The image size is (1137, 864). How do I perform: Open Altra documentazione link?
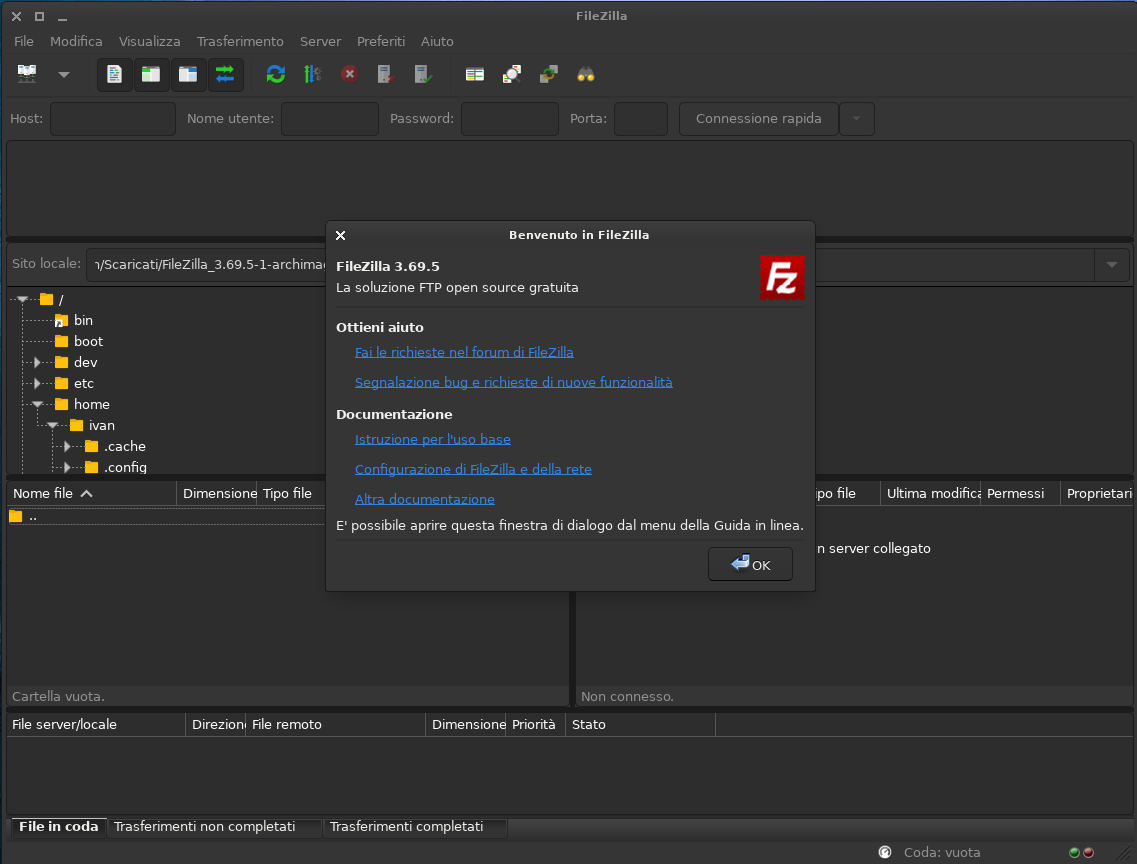click(x=425, y=499)
